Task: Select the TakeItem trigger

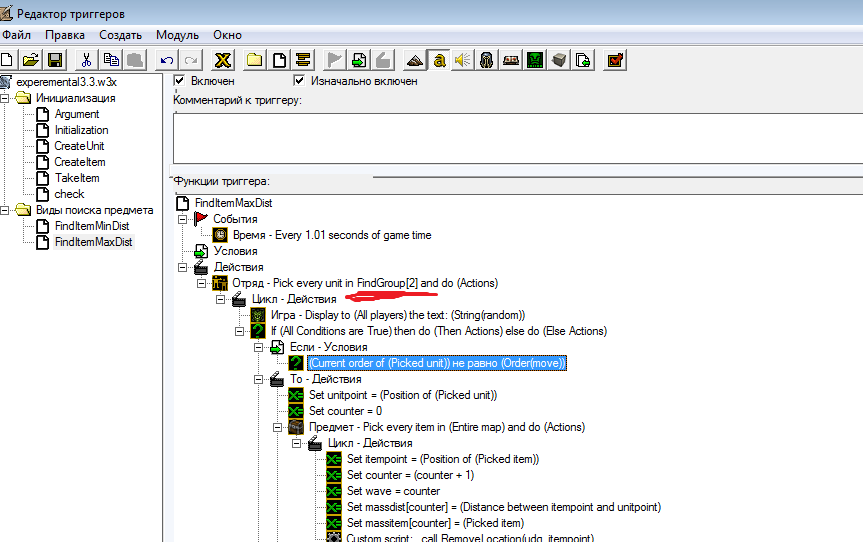Action: click(x=77, y=178)
